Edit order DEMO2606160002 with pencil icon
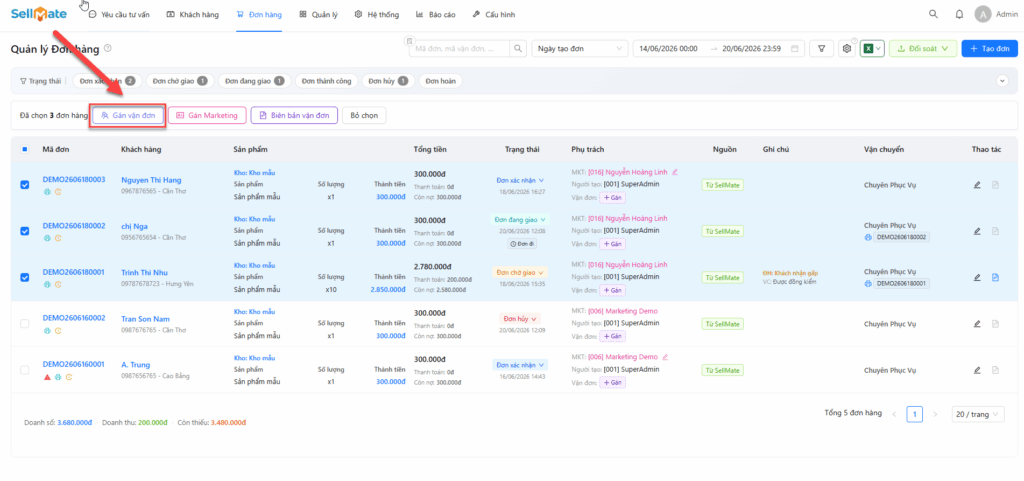Viewport: 1024px width, 481px height. pos(977,324)
